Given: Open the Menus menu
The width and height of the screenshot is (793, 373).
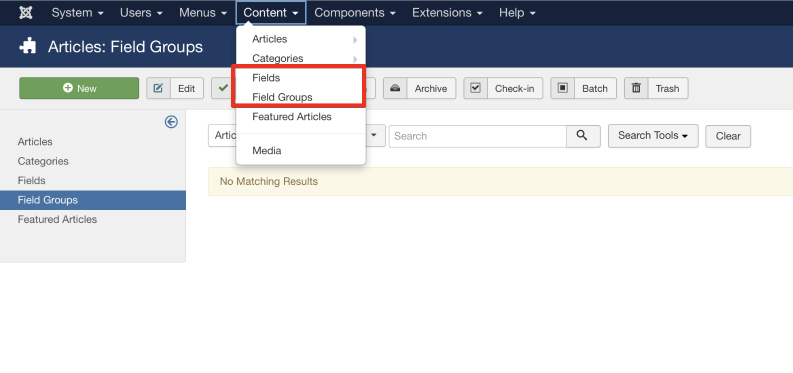Looking at the screenshot, I should 203,13.
